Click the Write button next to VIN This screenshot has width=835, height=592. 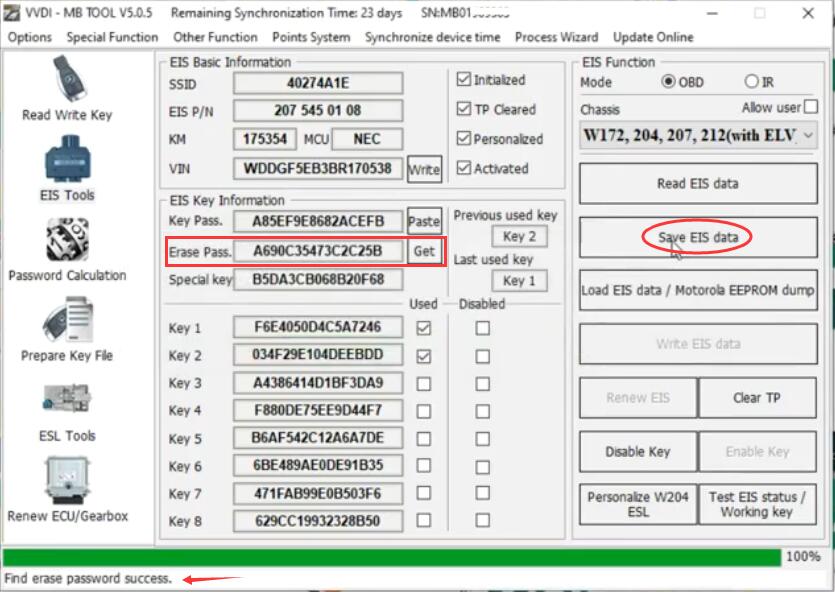424,169
